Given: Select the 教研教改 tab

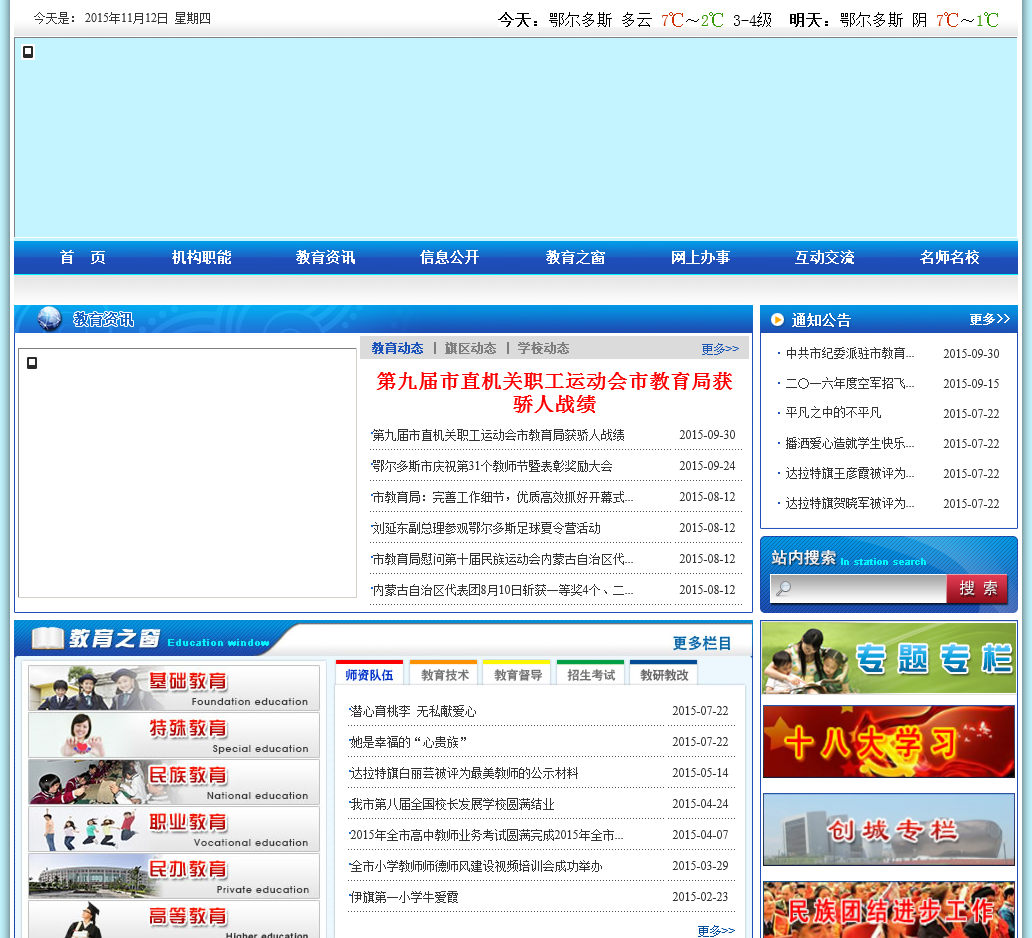Looking at the screenshot, I should point(664,675).
